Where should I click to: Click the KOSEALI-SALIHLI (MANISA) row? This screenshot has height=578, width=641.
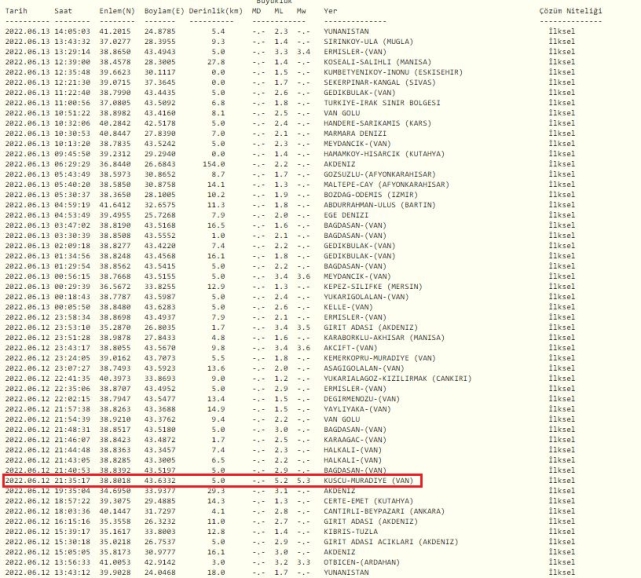tap(368, 61)
